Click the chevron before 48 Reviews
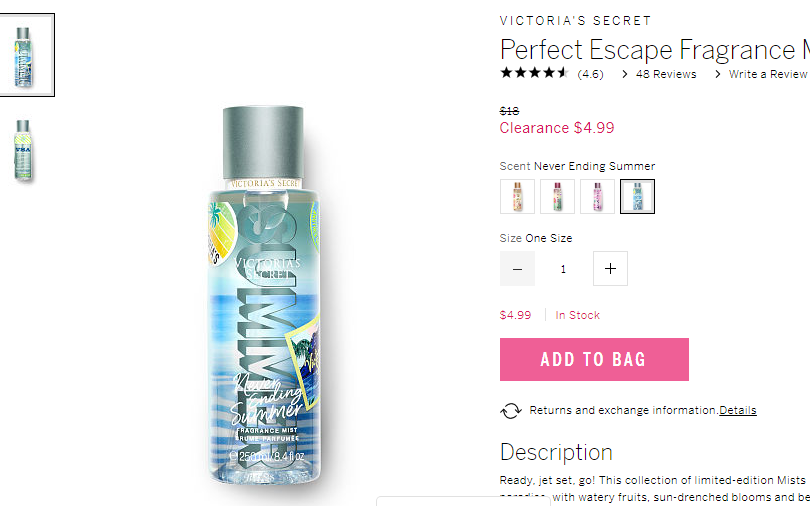The image size is (810, 506). [x=625, y=74]
